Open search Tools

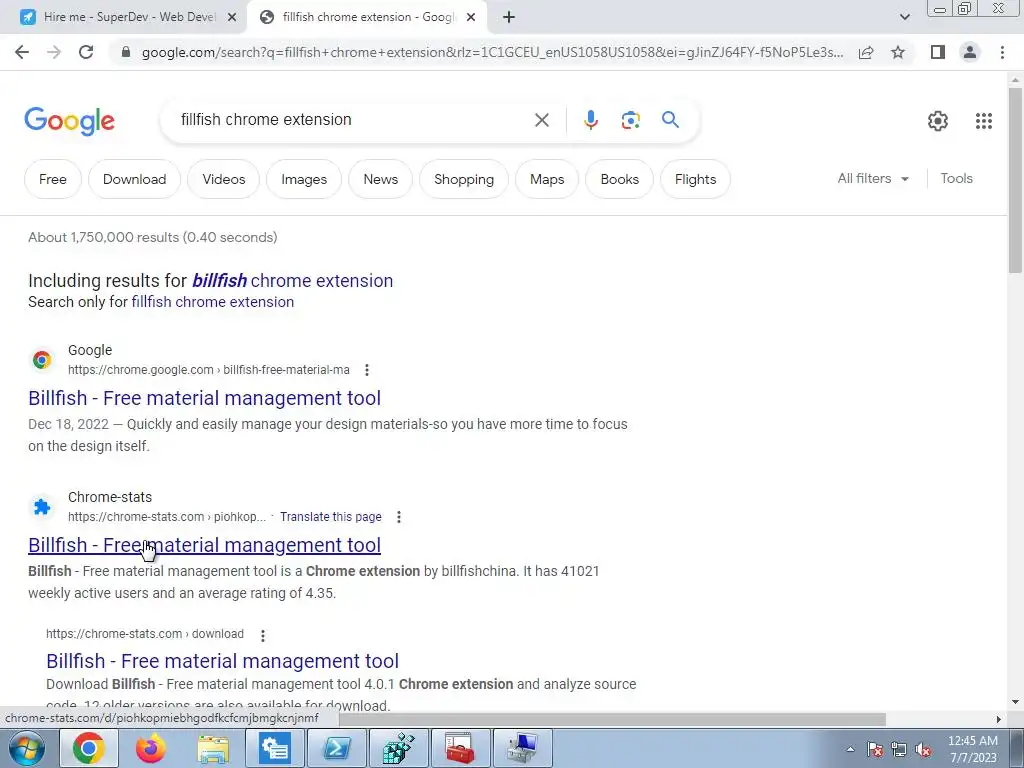tap(956, 178)
